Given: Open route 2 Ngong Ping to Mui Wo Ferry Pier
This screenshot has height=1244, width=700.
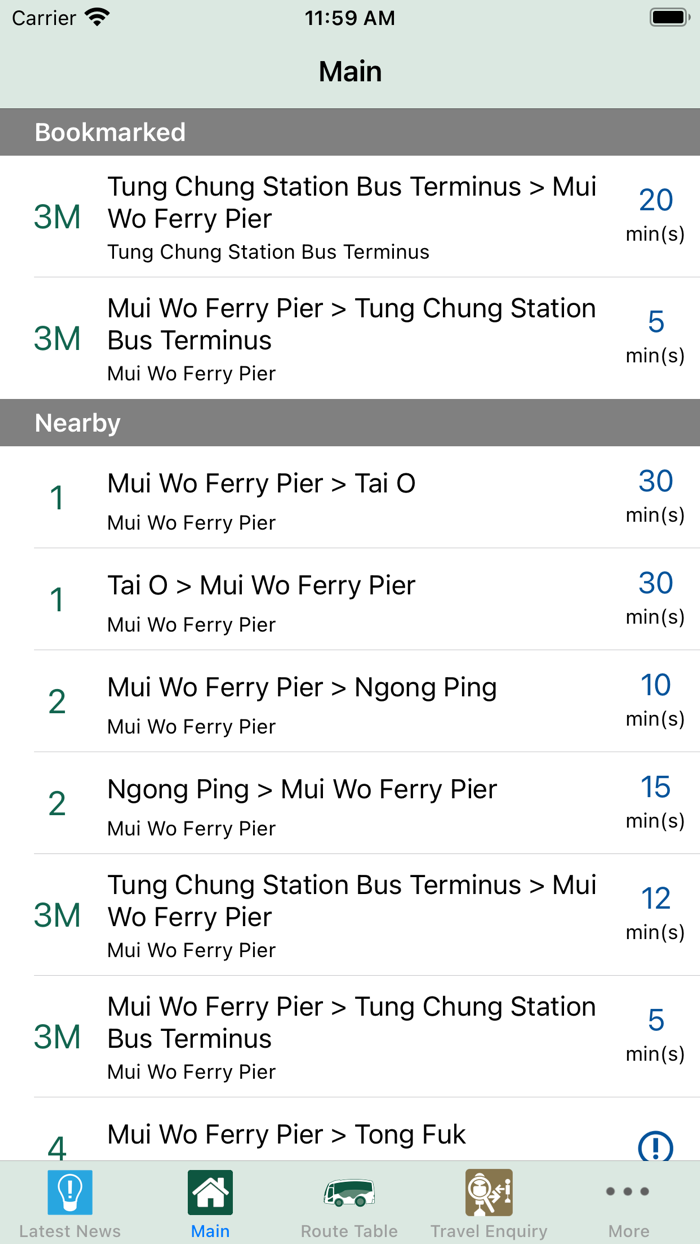Looking at the screenshot, I should tap(350, 804).
